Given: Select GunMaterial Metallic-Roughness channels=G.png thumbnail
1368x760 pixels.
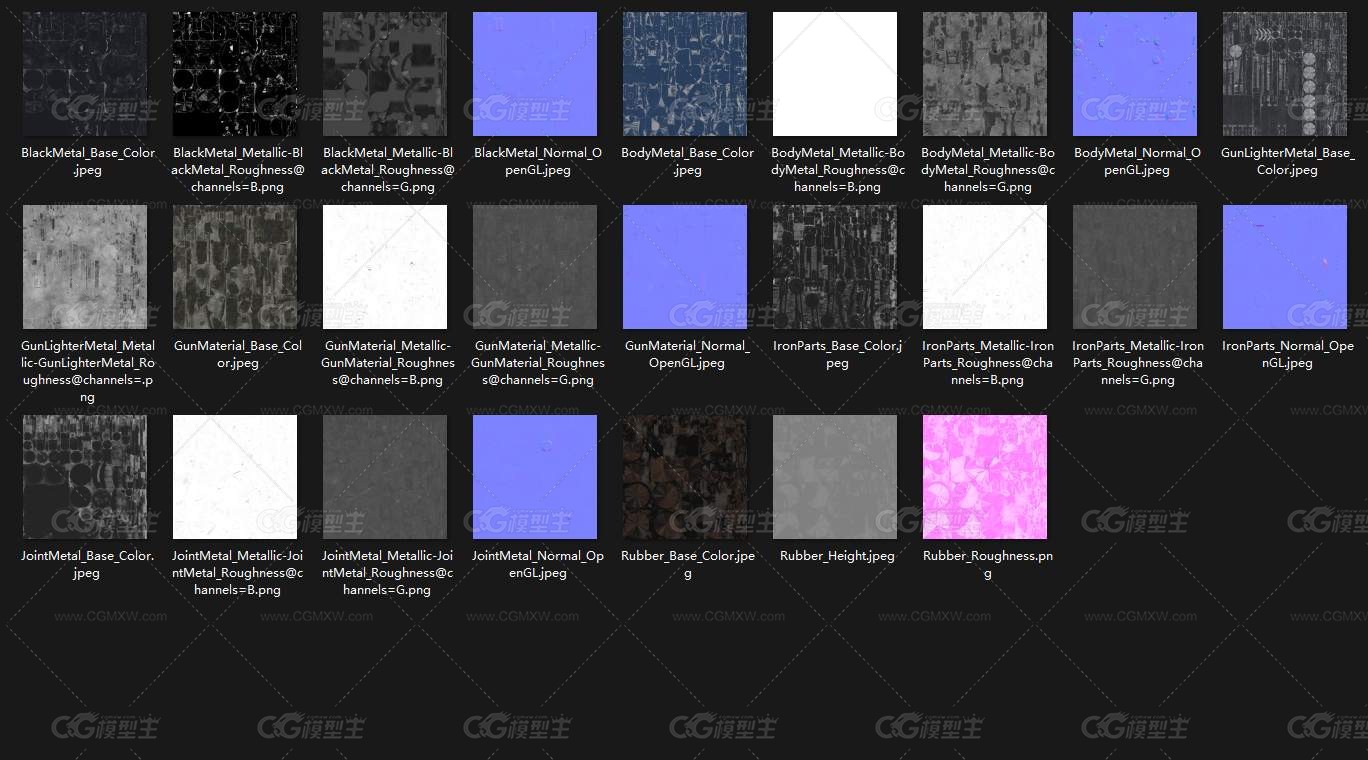Looking at the screenshot, I should click(535, 267).
